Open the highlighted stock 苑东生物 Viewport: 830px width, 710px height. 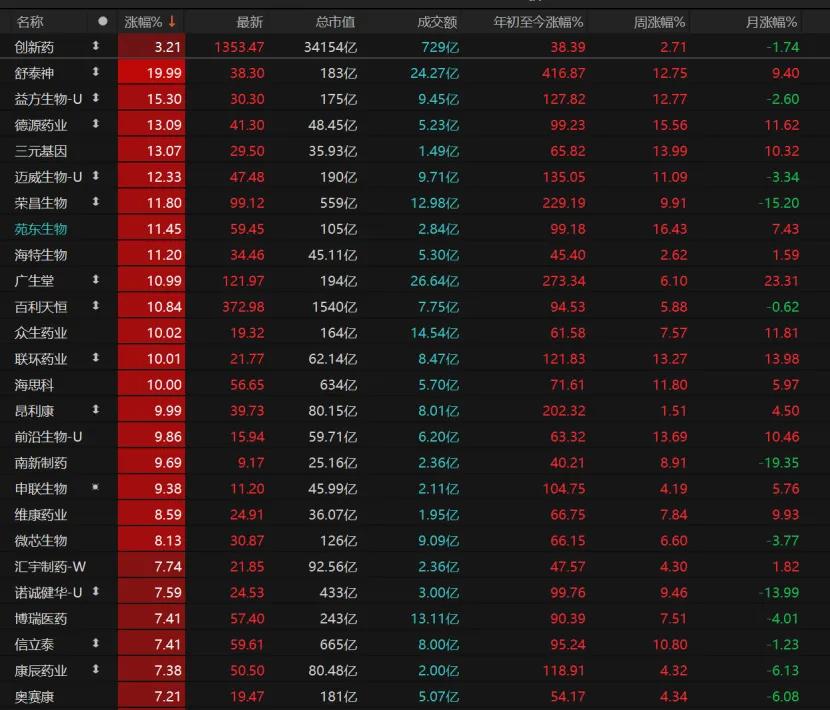41,228
